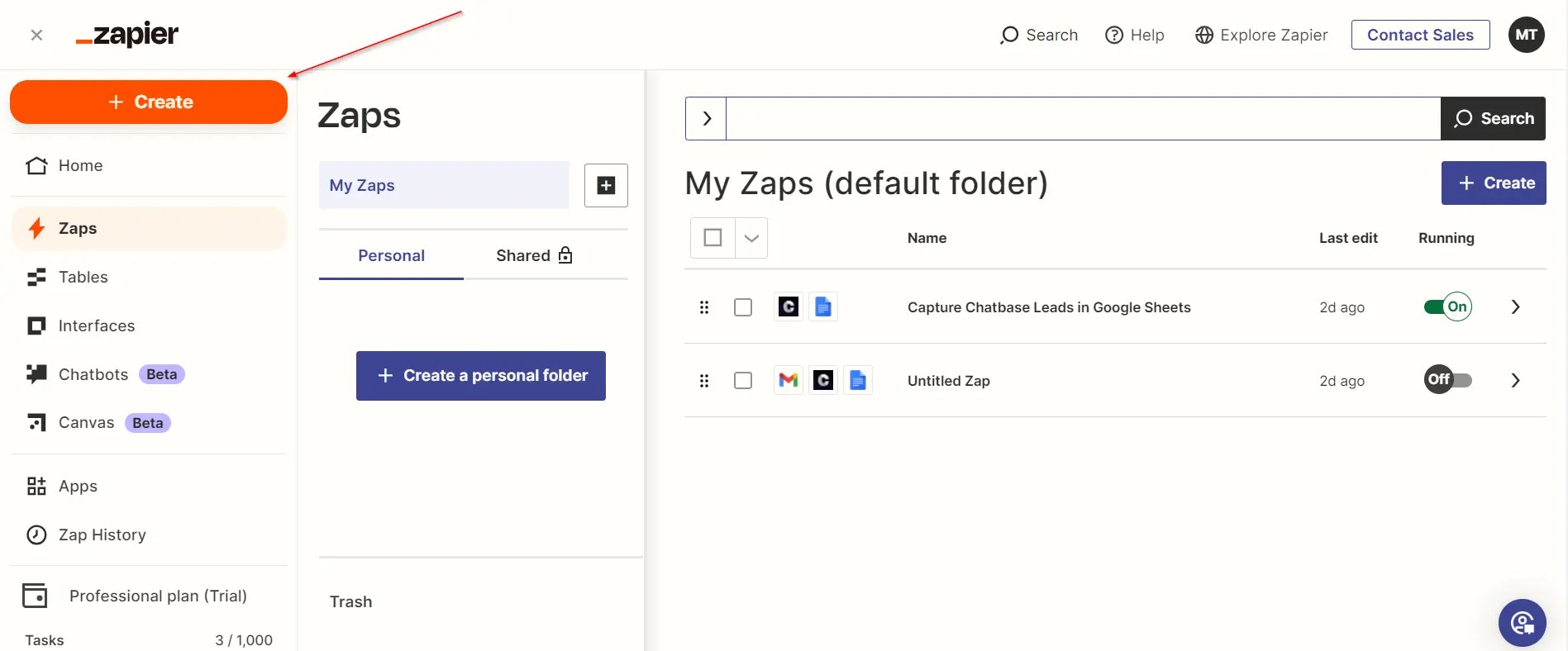Close the sidebar with the X icon

click(36, 35)
